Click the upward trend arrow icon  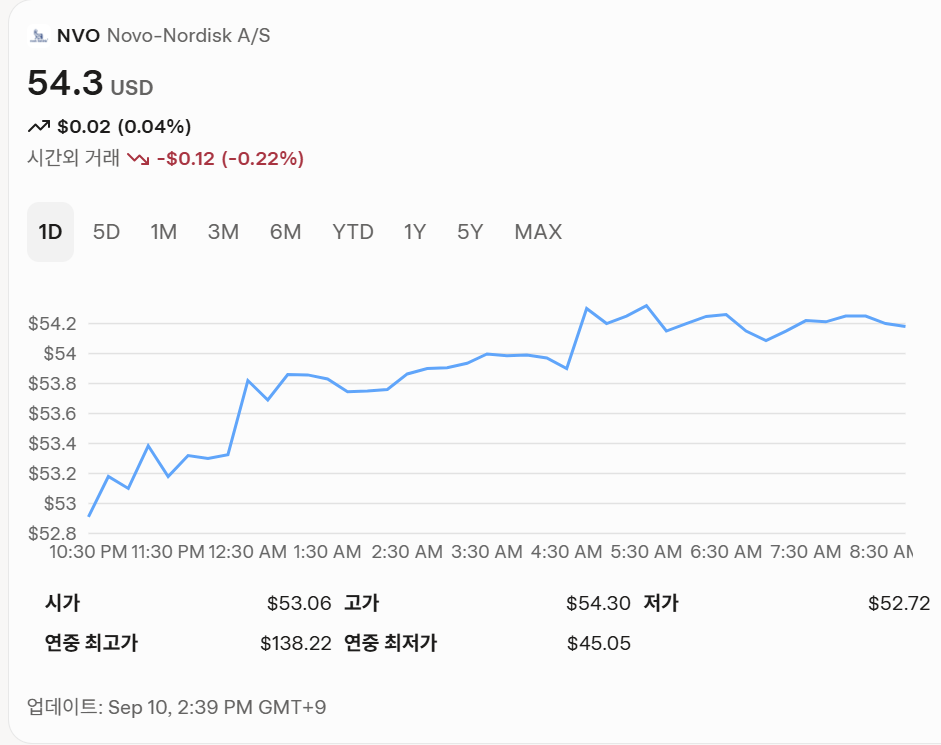pyautogui.click(x=38, y=127)
